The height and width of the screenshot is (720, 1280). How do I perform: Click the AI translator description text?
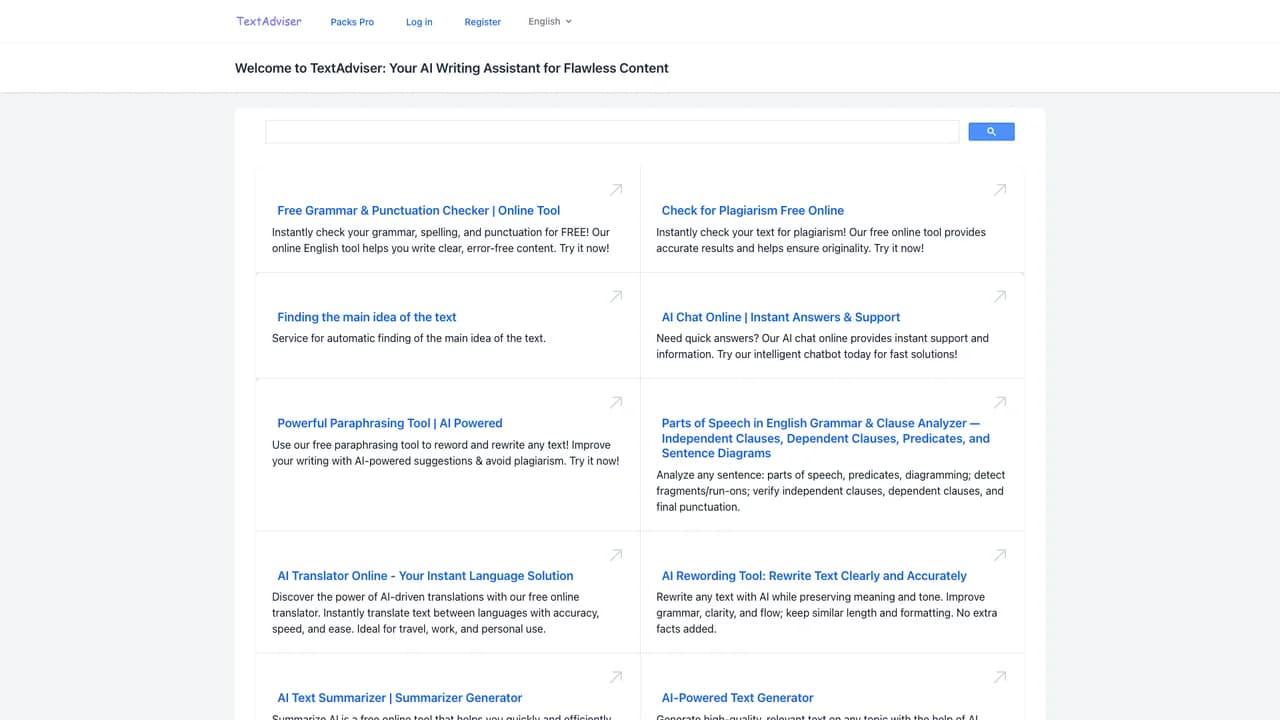(436, 613)
